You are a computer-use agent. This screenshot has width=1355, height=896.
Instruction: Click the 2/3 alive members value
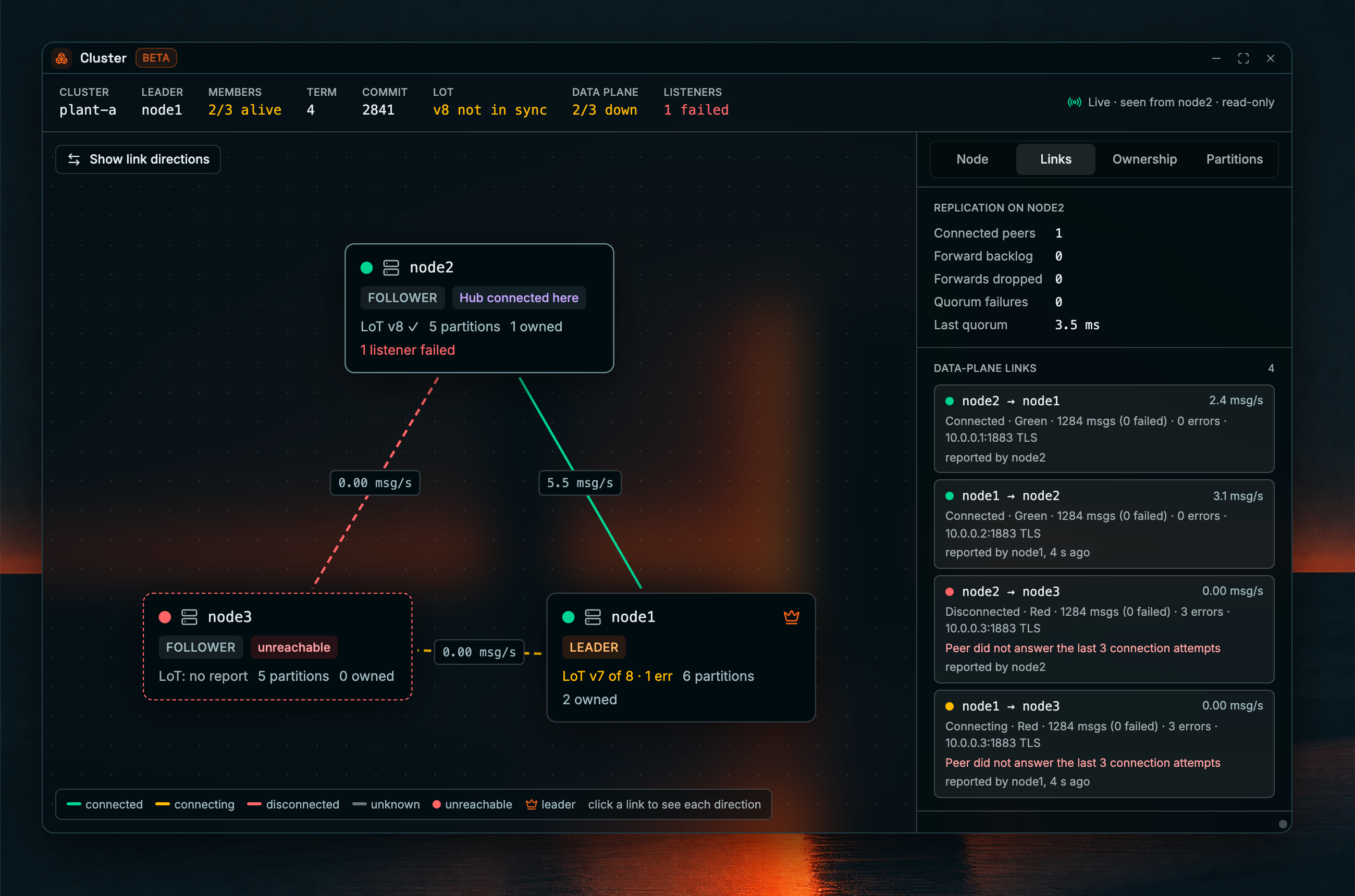(x=245, y=110)
